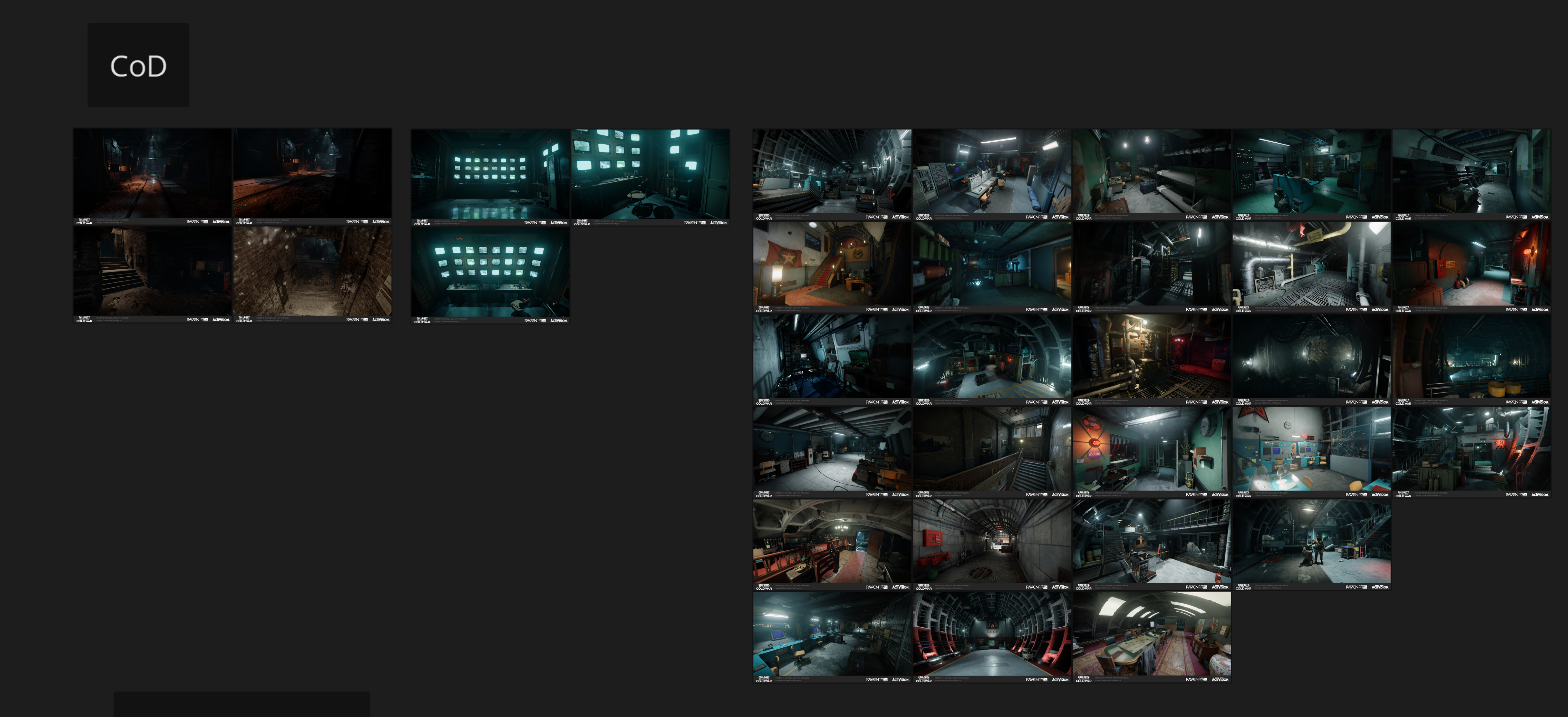Image resolution: width=1568 pixels, height=717 pixels.
Task: Choose concrete tunnel with red wall box
Action: click(992, 545)
